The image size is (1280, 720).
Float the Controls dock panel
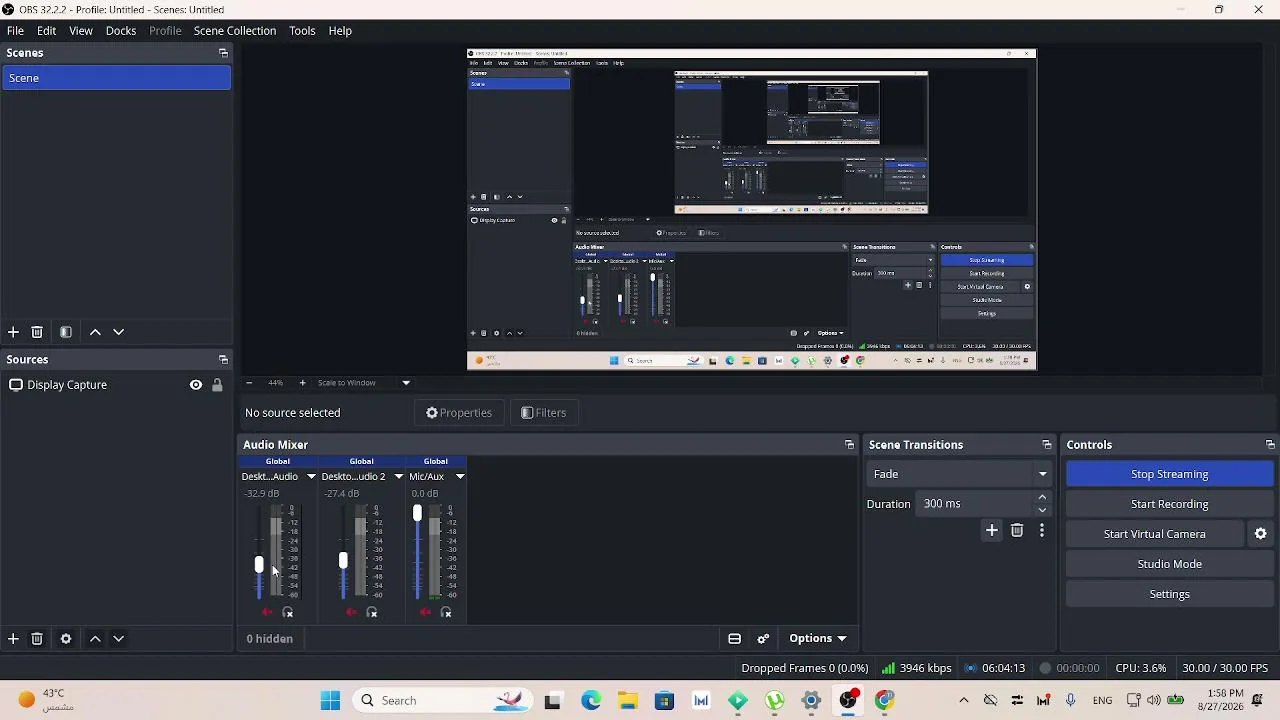coord(1270,445)
